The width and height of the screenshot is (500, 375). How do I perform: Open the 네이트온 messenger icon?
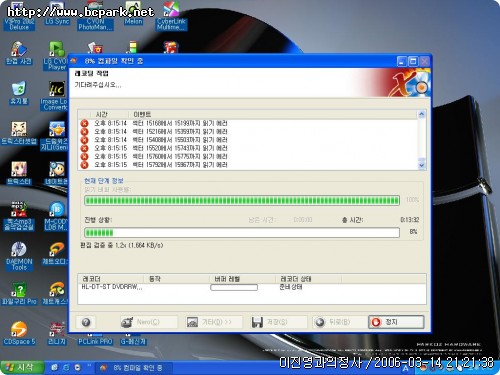tap(56, 173)
